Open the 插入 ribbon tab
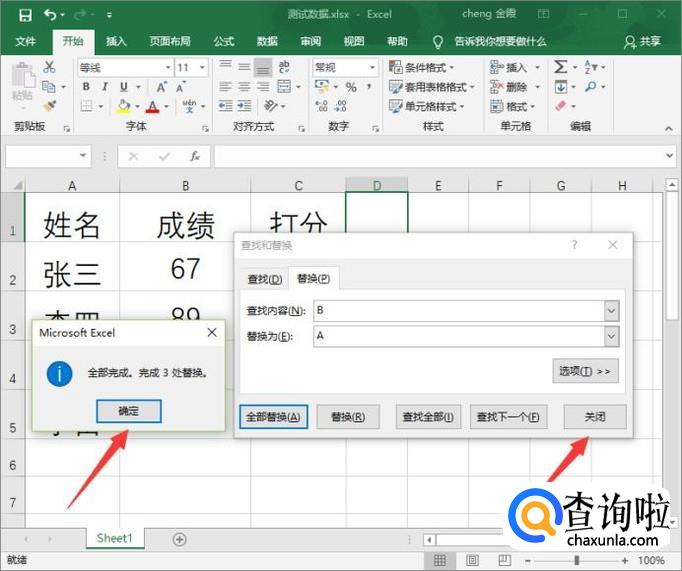682x571 pixels. coord(116,41)
